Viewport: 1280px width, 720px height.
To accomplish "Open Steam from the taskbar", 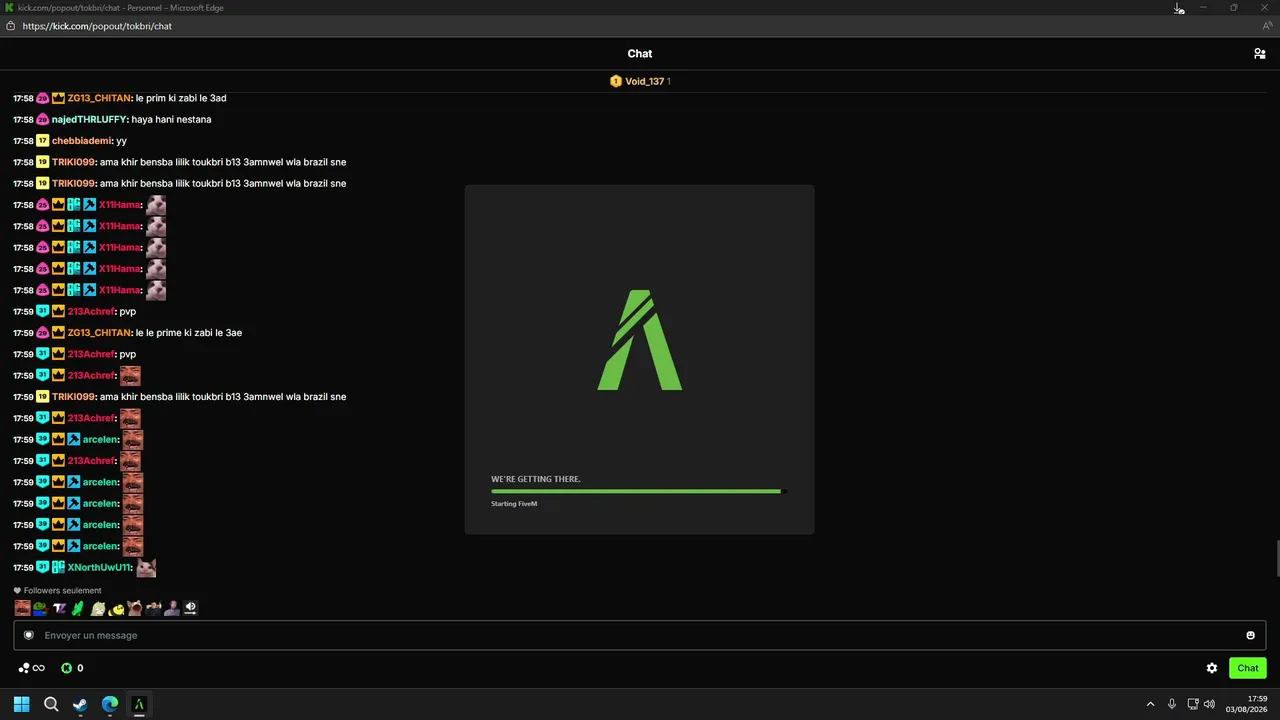I will click(x=80, y=704).
